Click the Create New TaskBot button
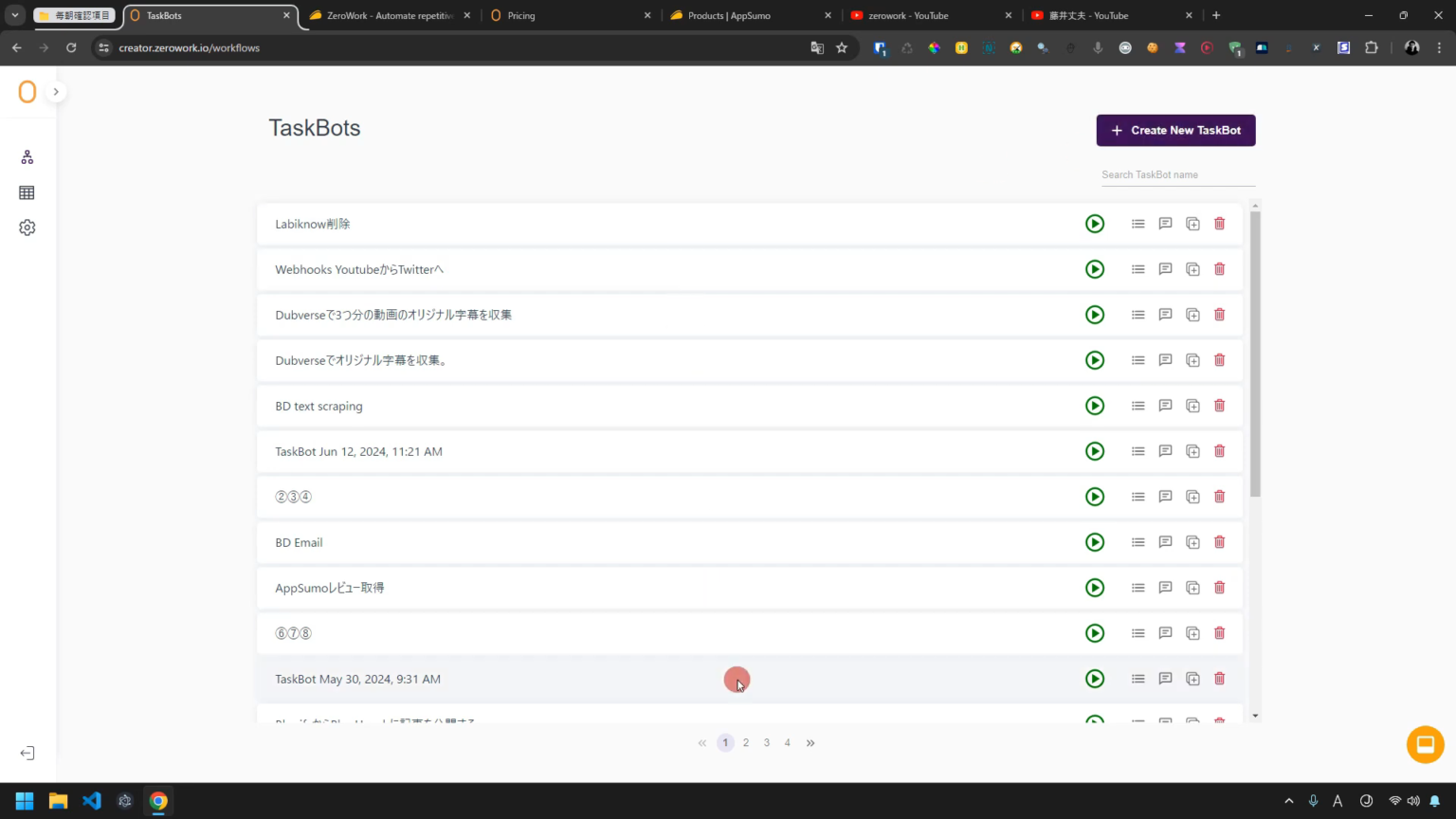1456x819 pixels. point(1175,130)
